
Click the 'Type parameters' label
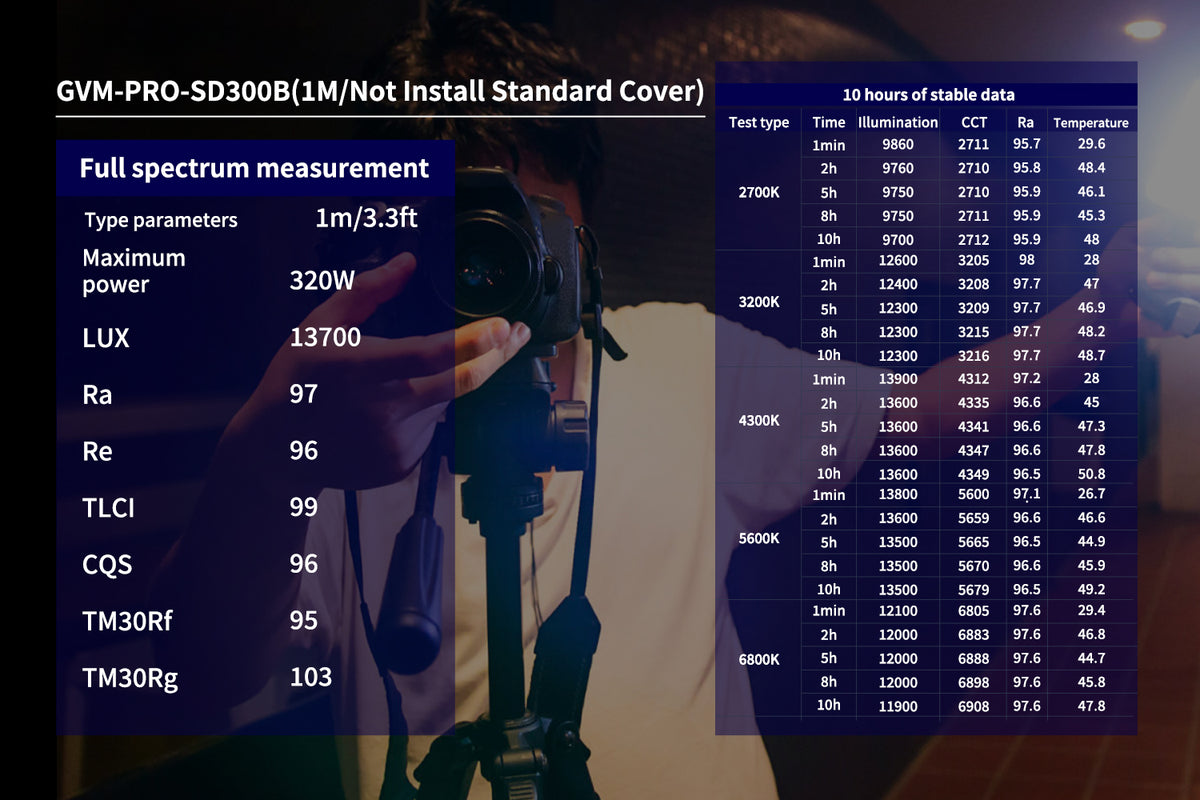click(x=161, y=220)
